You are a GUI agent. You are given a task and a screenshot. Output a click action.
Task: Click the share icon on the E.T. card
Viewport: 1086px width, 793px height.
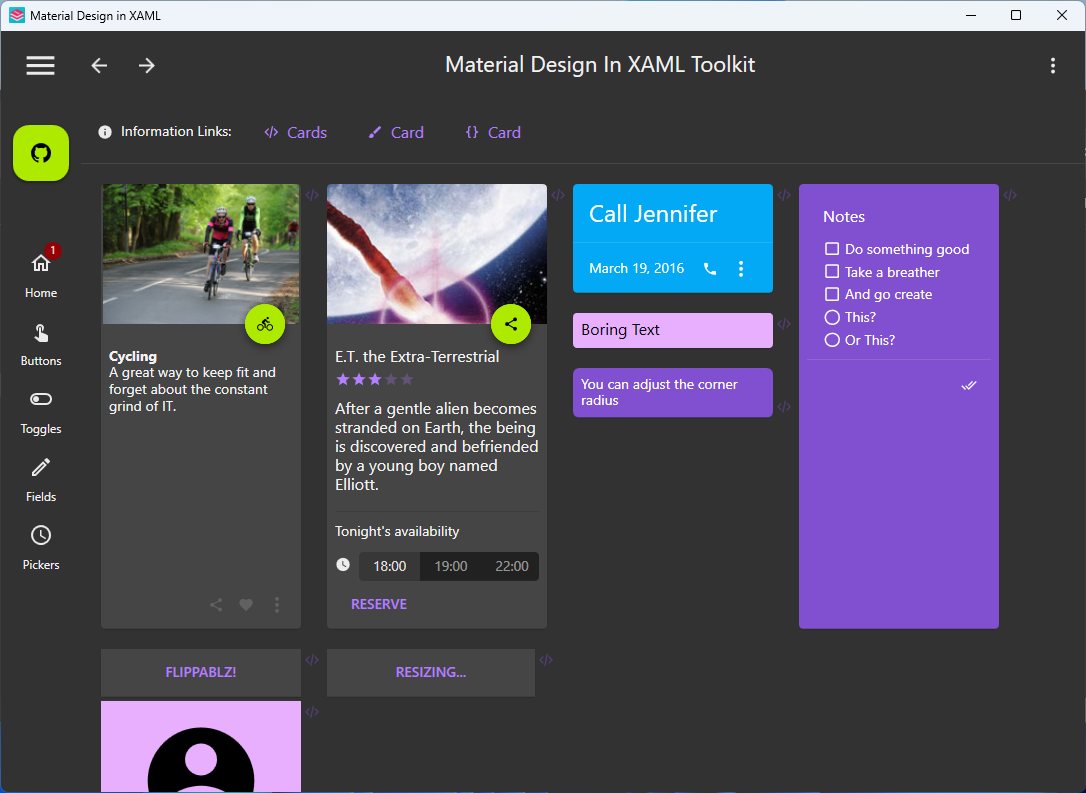511,324
